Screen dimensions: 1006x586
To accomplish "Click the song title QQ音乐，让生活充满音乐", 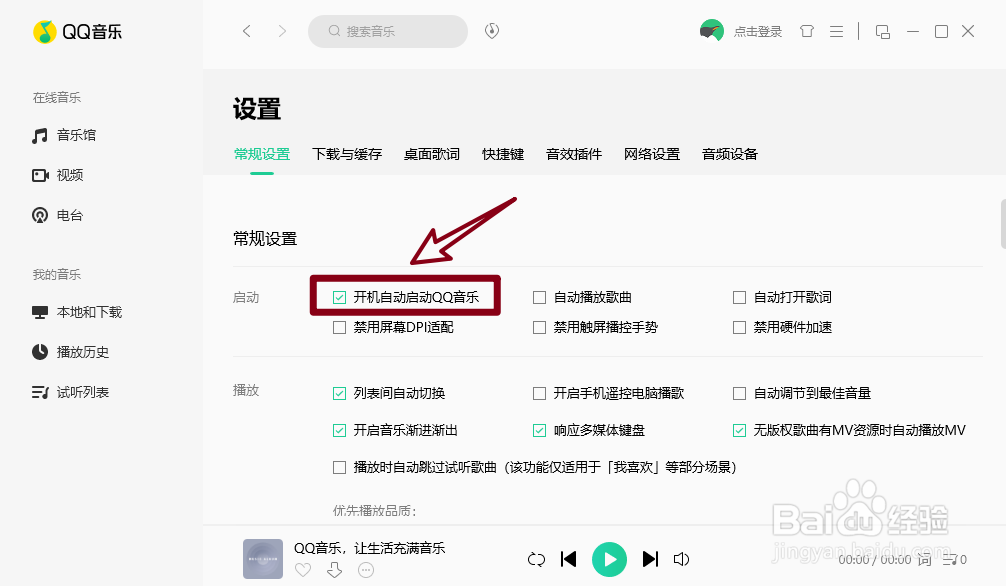I will coord(370,548).
